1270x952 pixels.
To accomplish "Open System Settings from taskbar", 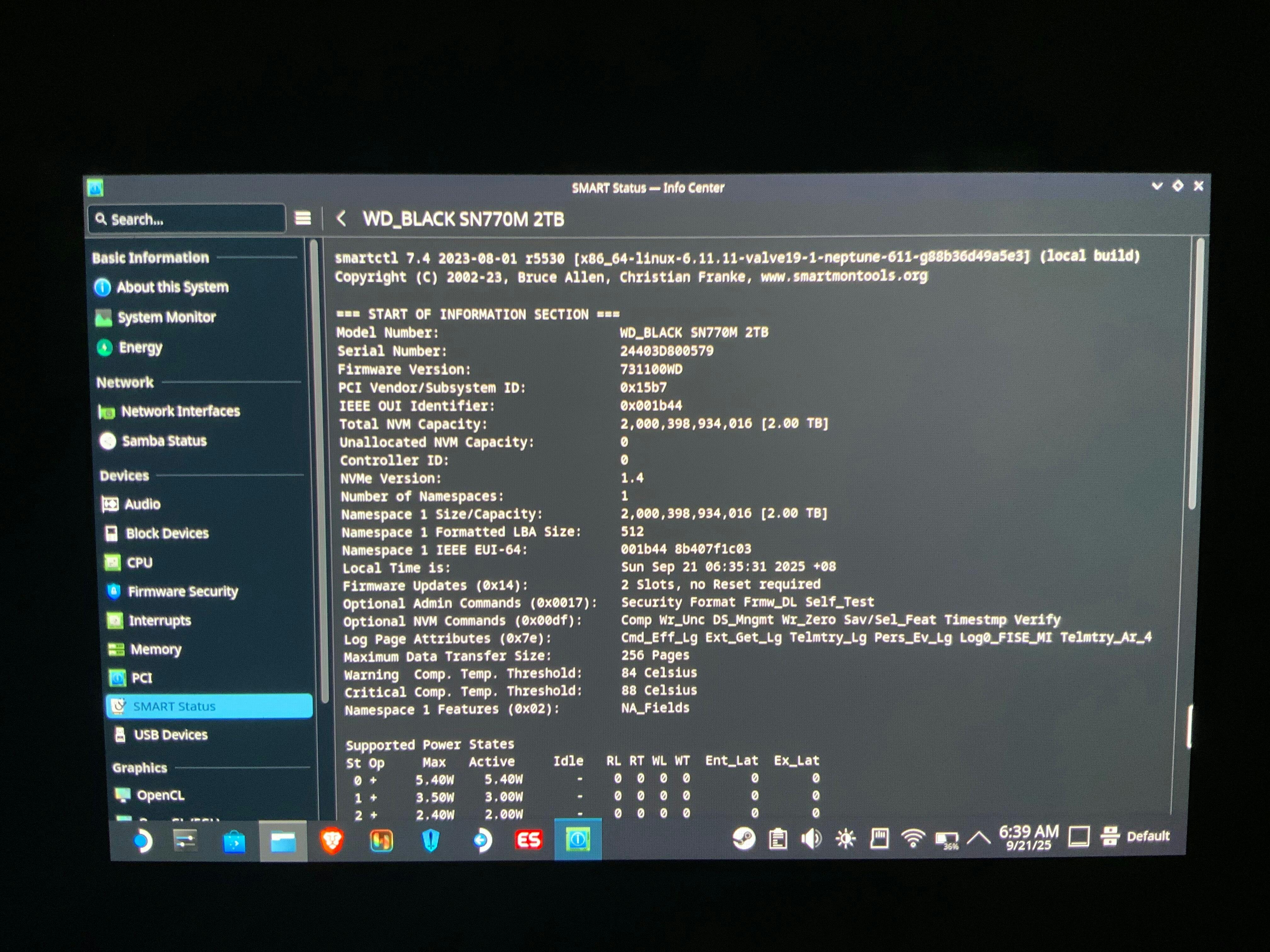I will [x=186, y=841].
